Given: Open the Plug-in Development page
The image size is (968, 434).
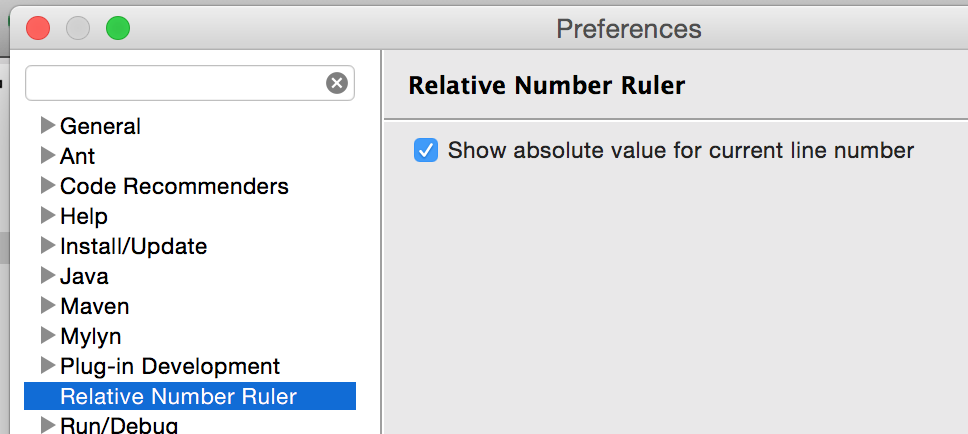Looking at the screenshot, I should click(170, 367).
